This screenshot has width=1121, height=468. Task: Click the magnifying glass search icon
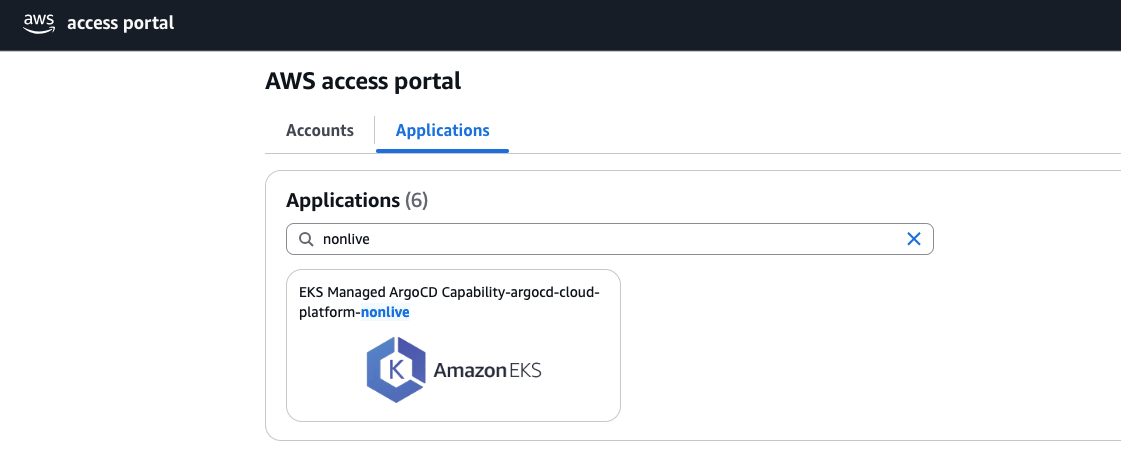(306, 239)
